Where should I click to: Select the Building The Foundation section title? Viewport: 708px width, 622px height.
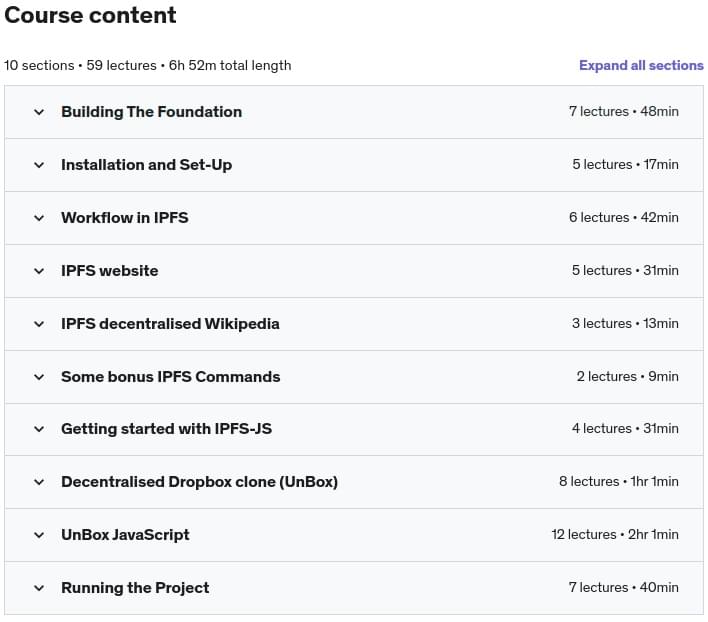point(152,112)
